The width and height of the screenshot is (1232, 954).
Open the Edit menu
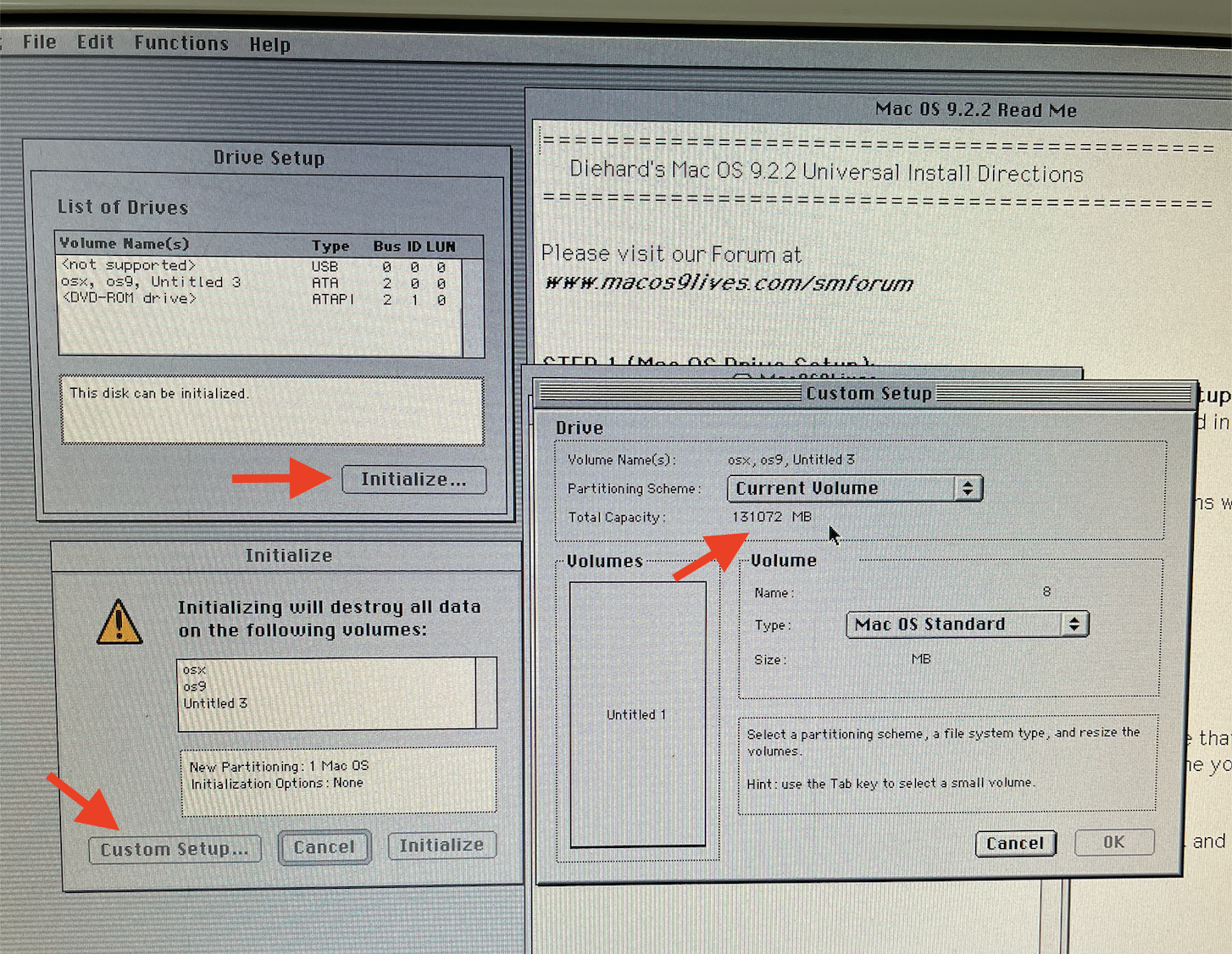pos(95,42)
